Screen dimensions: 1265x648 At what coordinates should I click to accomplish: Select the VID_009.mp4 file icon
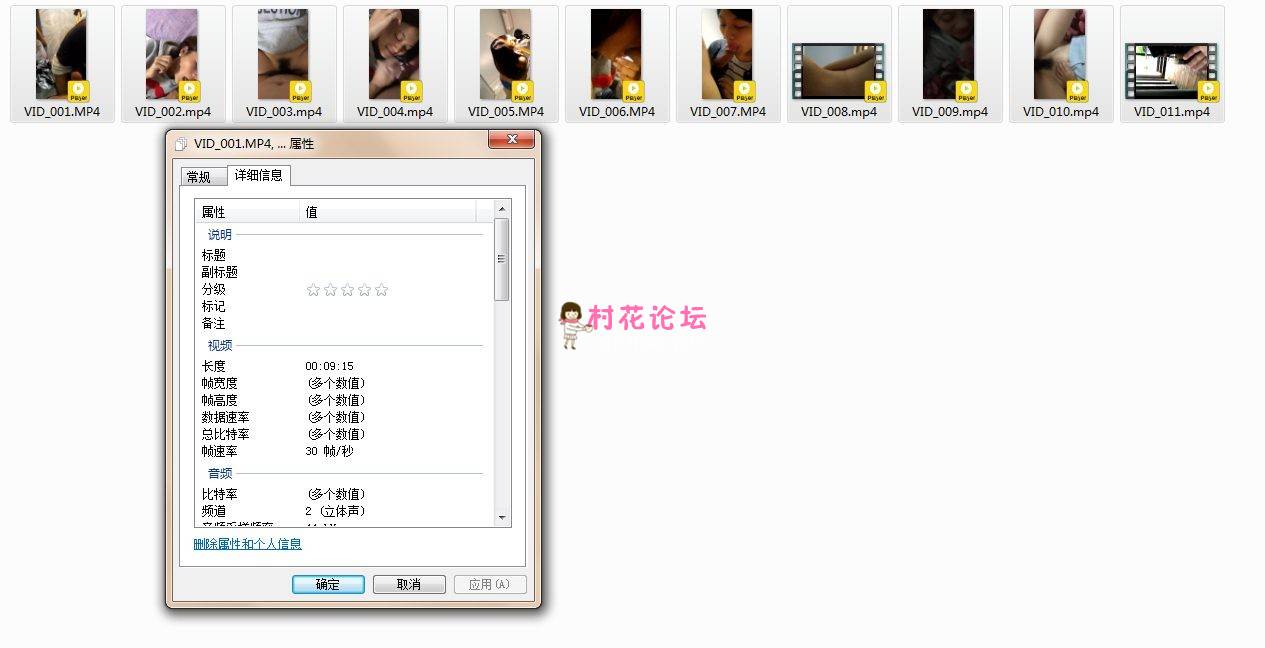(949, 55)
